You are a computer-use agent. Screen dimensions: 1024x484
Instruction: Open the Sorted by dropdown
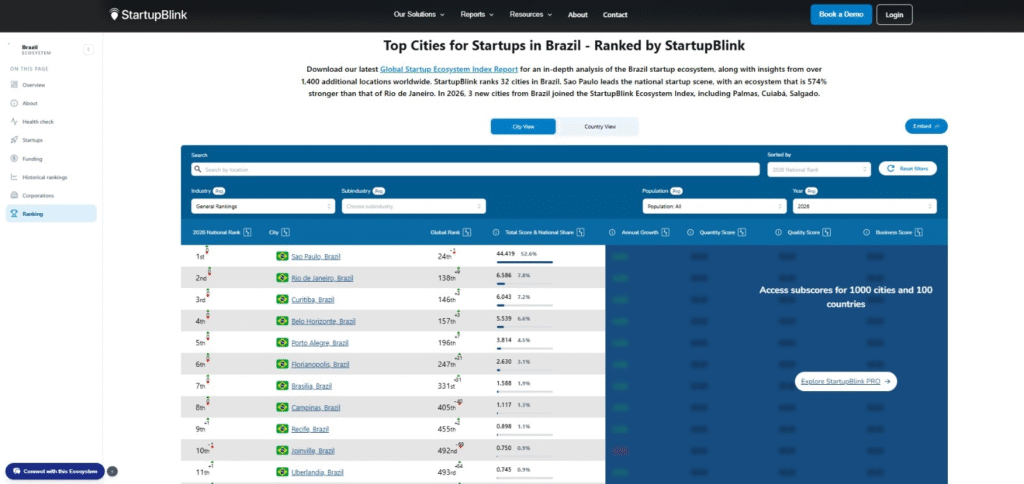coord(819,169)
